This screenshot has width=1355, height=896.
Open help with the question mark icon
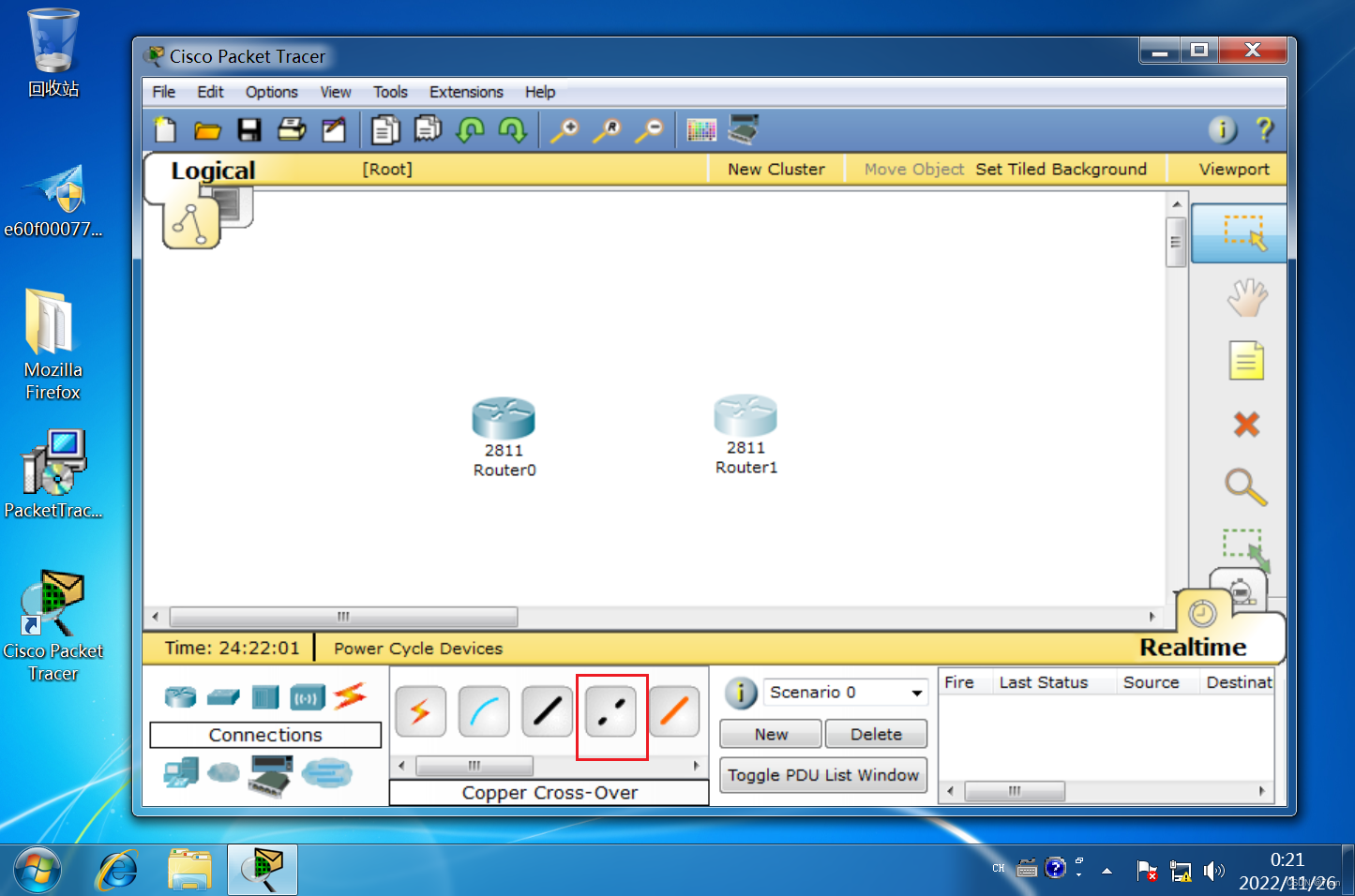tap(1265, 129)
